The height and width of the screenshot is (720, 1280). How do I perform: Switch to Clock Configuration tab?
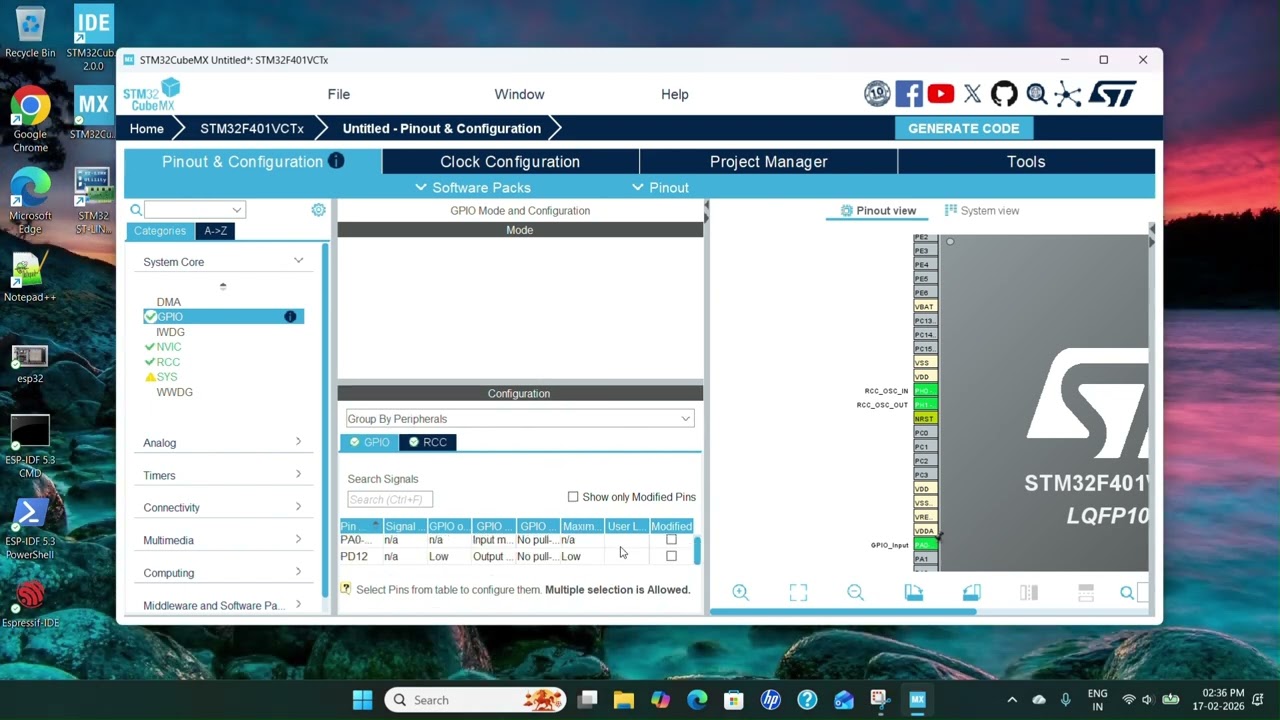pyautogui.click(x=510, y=162)
